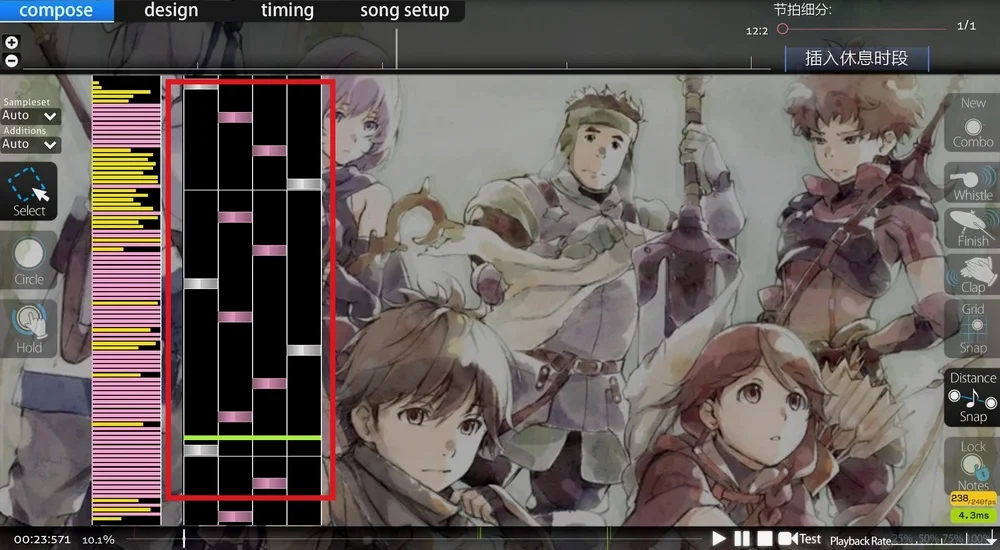Screen dimensions: 1000x550
Task: Zoom in the timeline with plus icon
Action: coord(11,42)
